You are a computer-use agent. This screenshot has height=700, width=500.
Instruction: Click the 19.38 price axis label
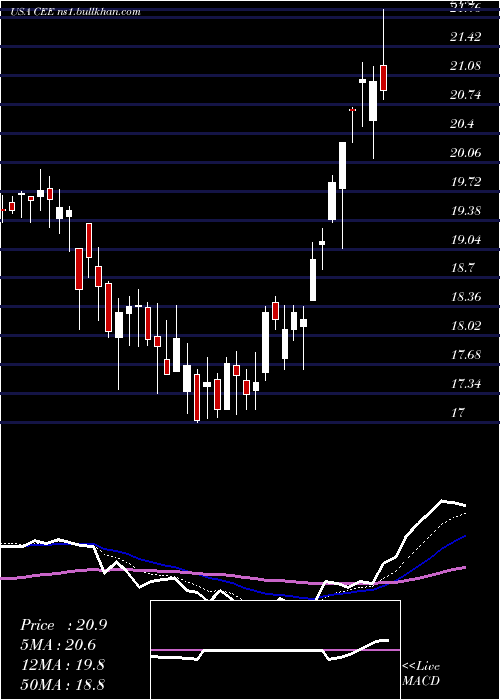[466, 211]
